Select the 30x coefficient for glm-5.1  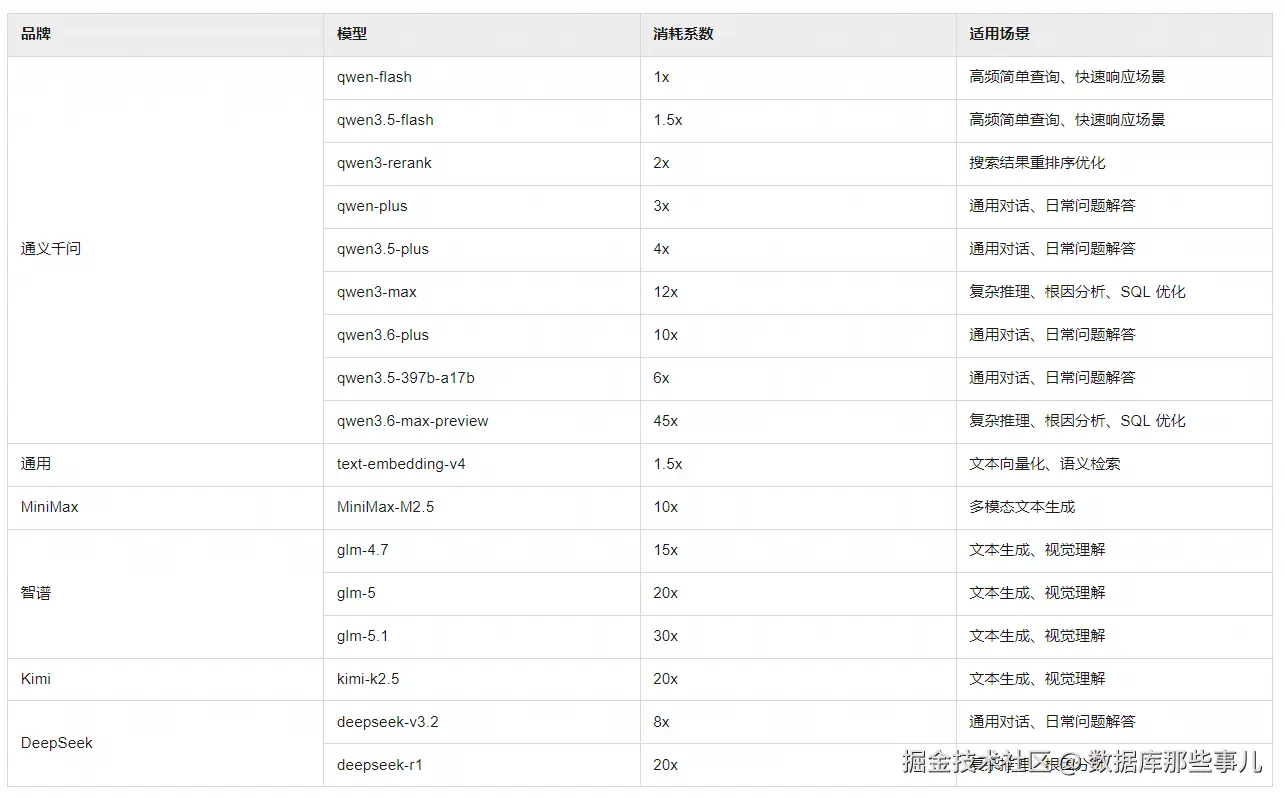point(666,636)
